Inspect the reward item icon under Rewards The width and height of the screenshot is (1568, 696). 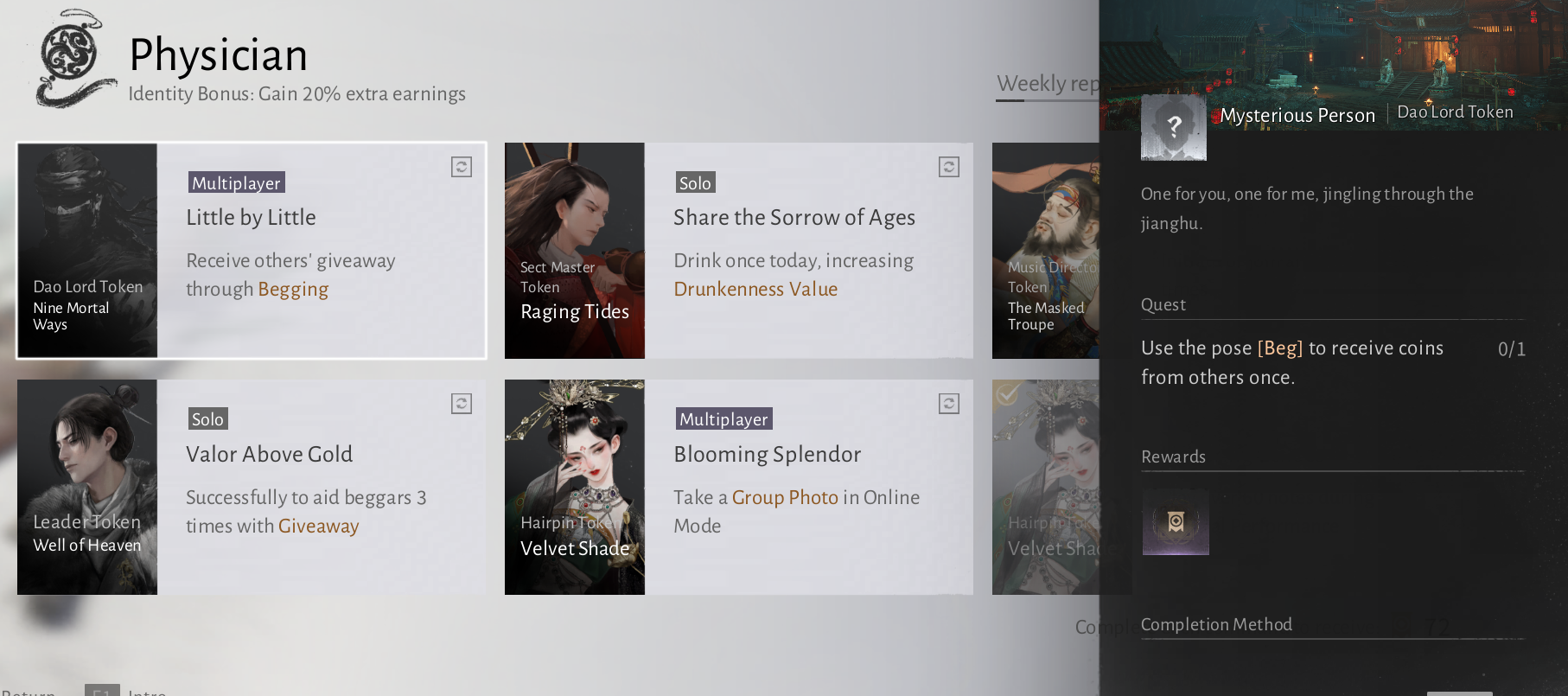tap(1176, 522)
